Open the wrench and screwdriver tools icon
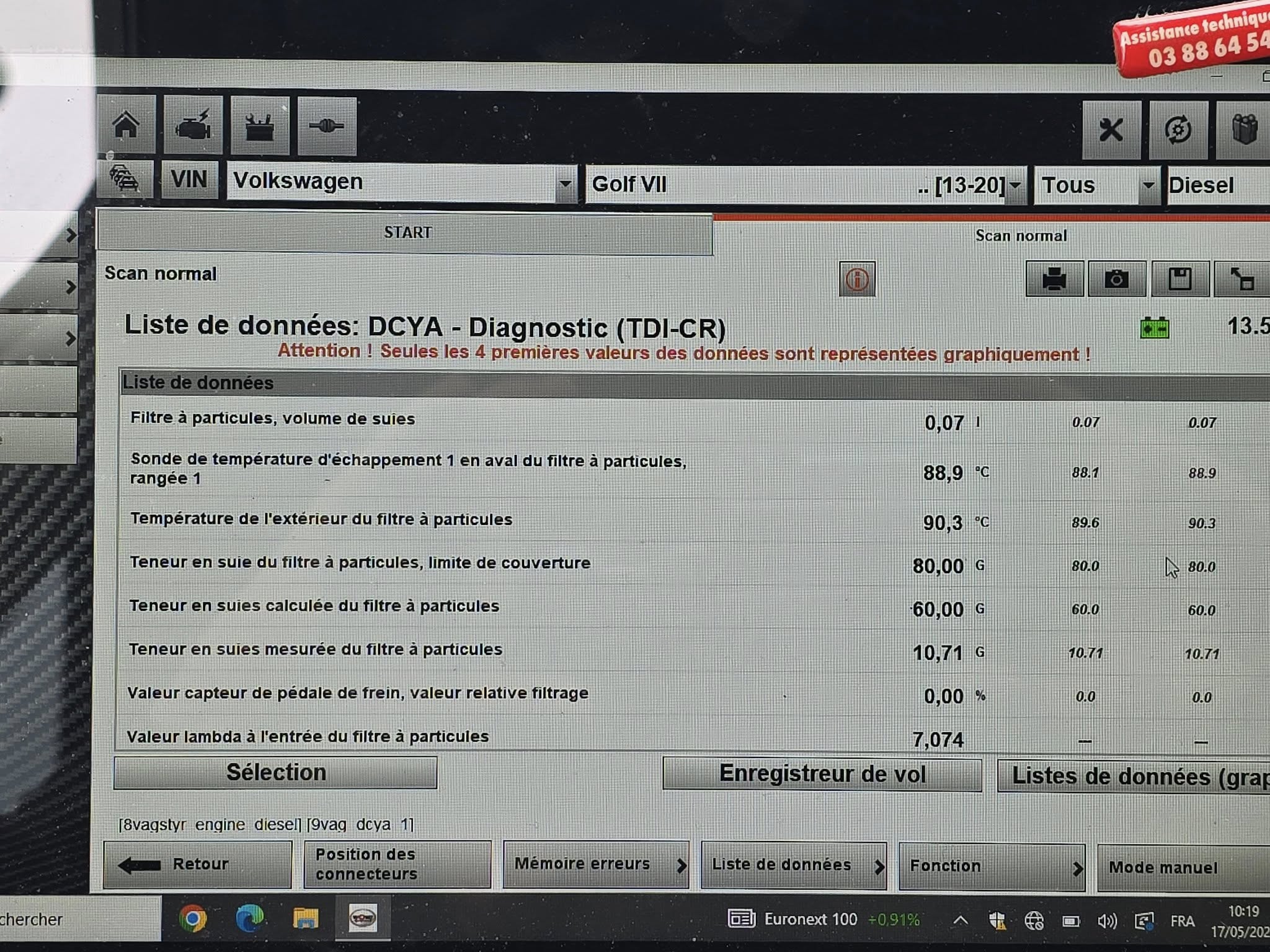This screenshot has width=1270, height=952. click(1111, 130)
